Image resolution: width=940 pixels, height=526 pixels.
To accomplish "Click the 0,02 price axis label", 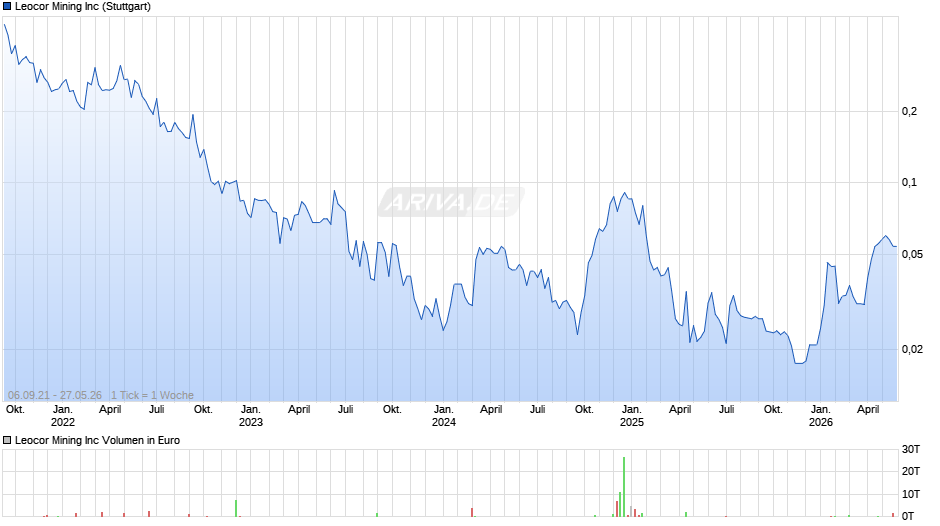I will (x=912, y=349).
